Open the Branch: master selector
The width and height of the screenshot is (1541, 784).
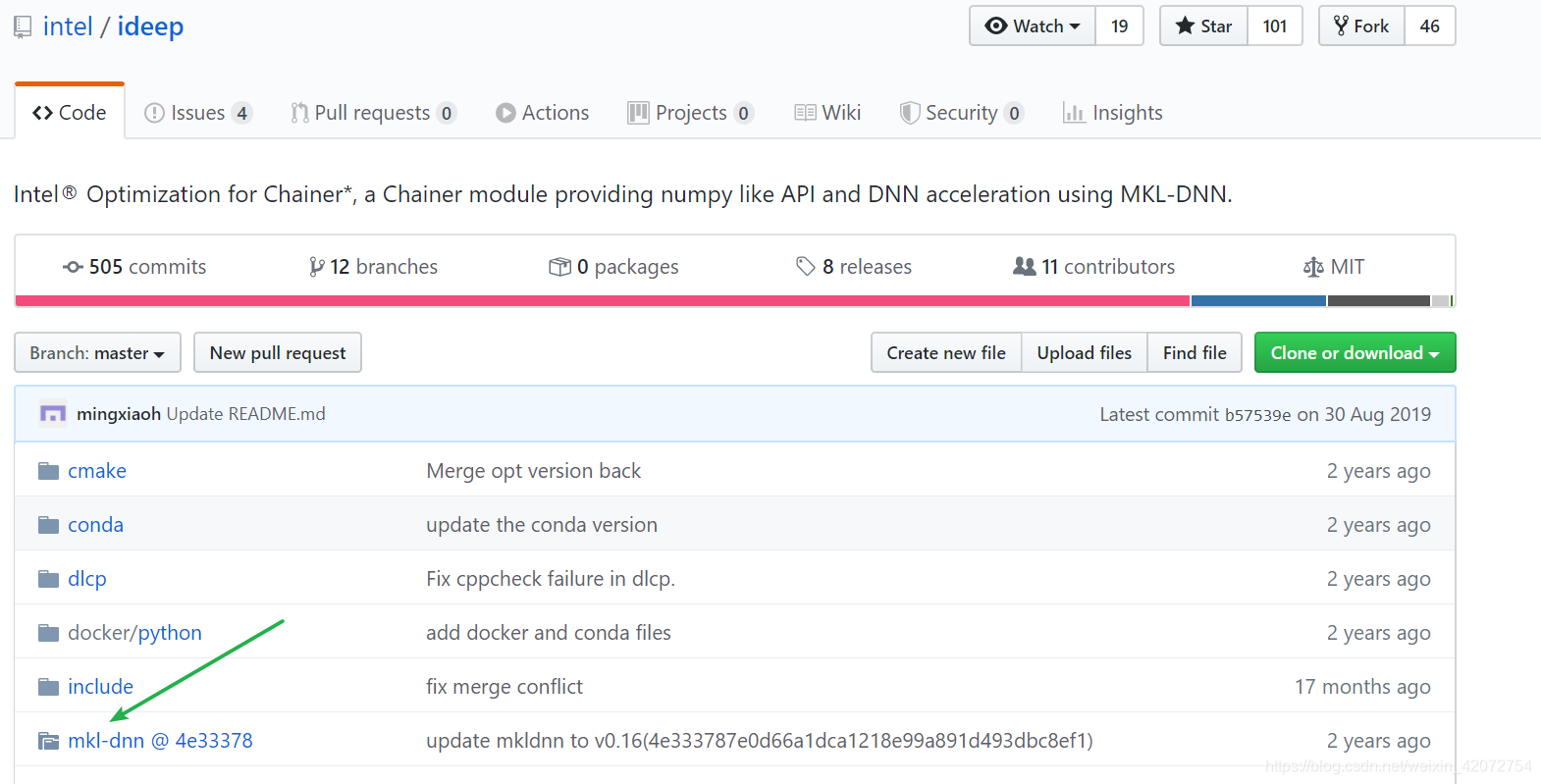click(97, 352)
